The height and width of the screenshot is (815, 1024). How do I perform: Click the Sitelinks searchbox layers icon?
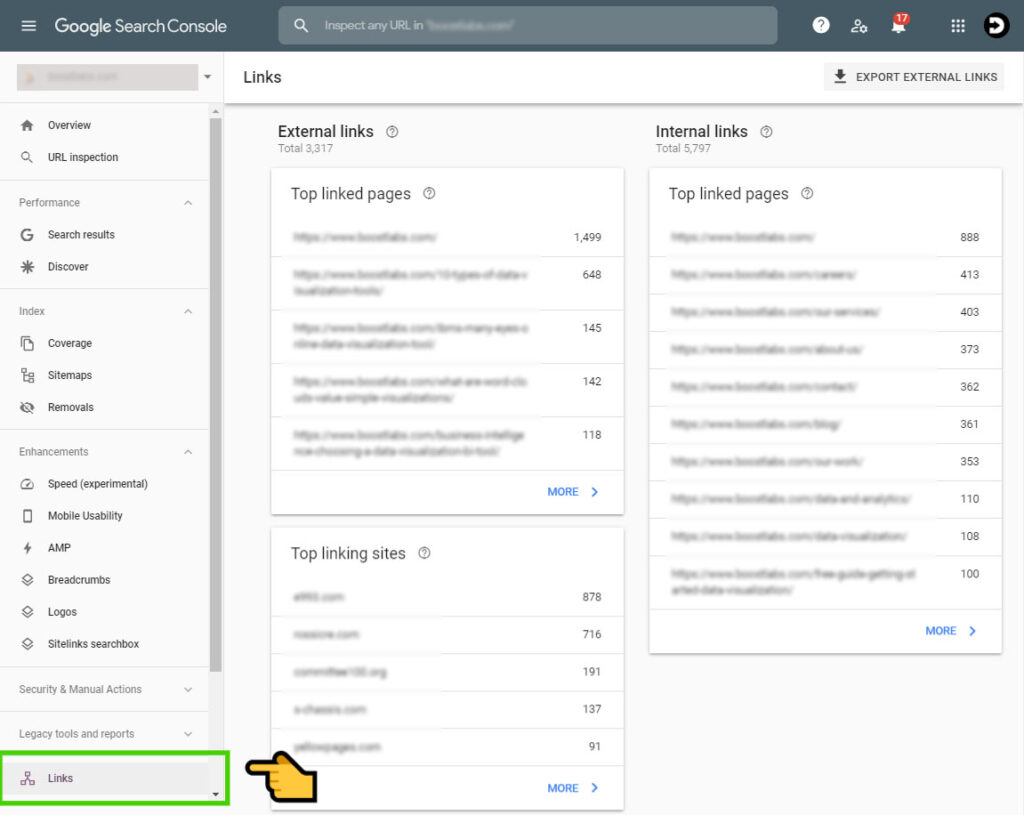coord(27,644)
